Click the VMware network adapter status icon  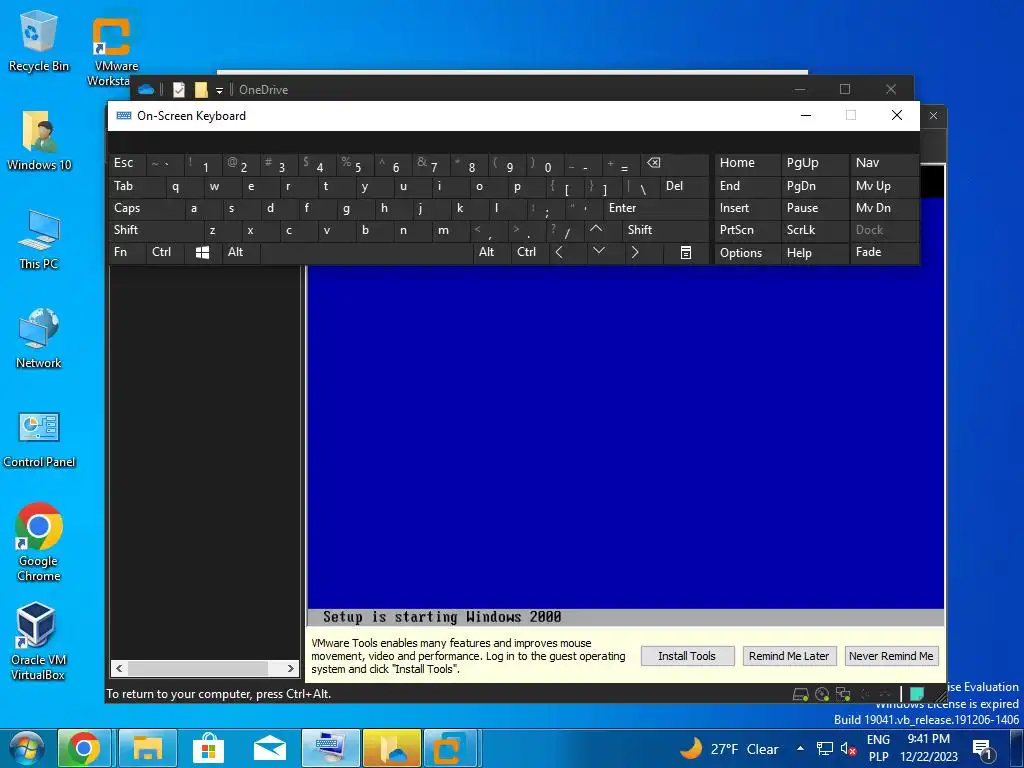(843, 694)
